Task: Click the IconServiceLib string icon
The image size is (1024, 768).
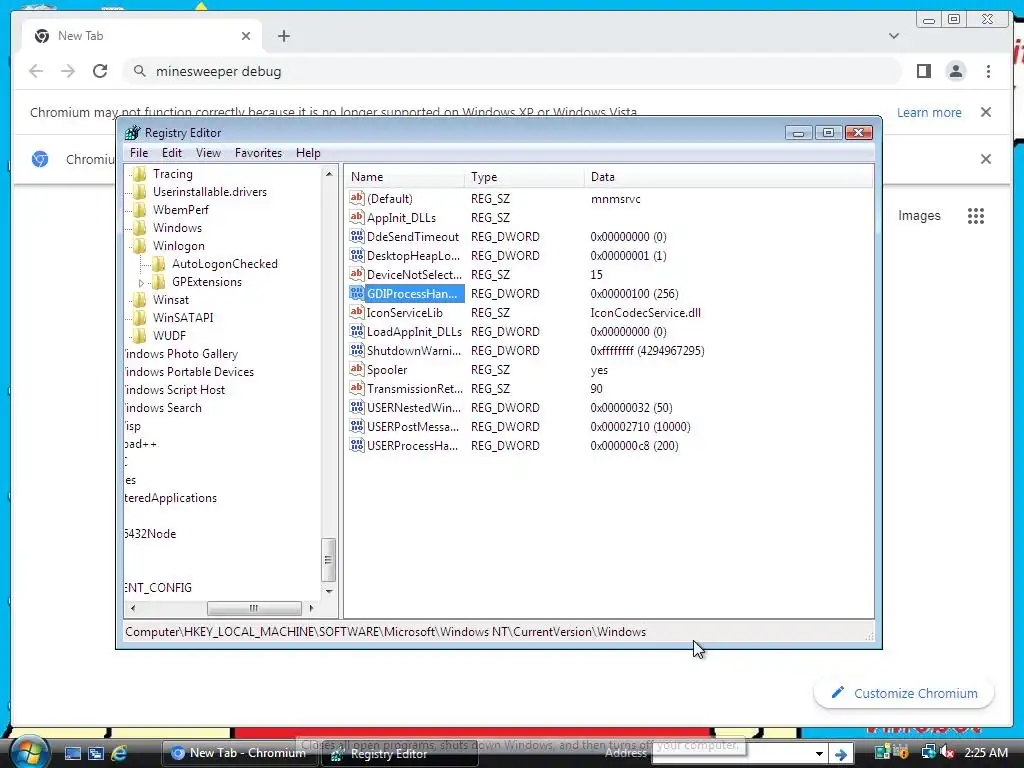Action: click(357, 312)
